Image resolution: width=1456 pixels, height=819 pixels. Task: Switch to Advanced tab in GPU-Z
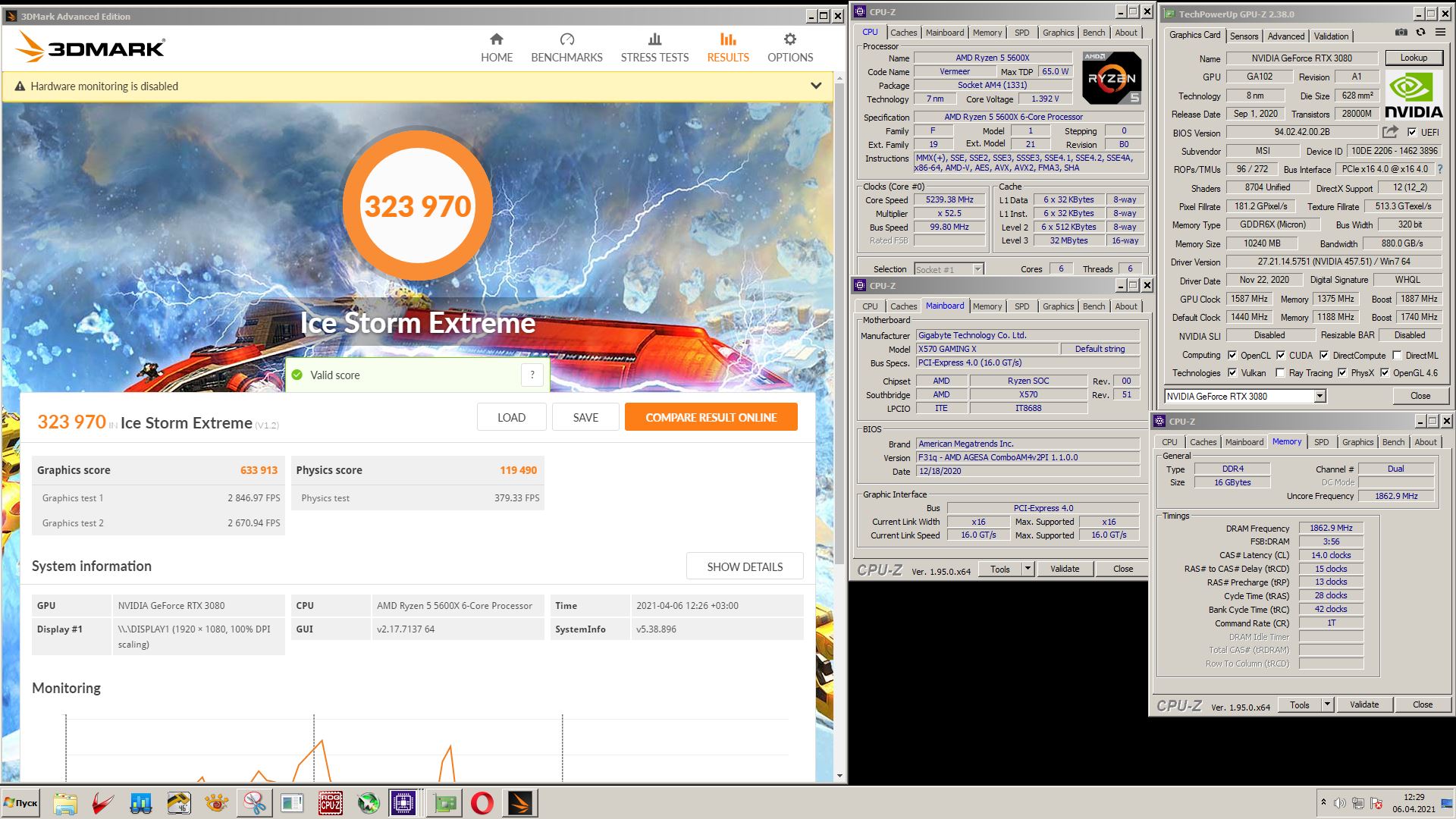click(1286, 36)
